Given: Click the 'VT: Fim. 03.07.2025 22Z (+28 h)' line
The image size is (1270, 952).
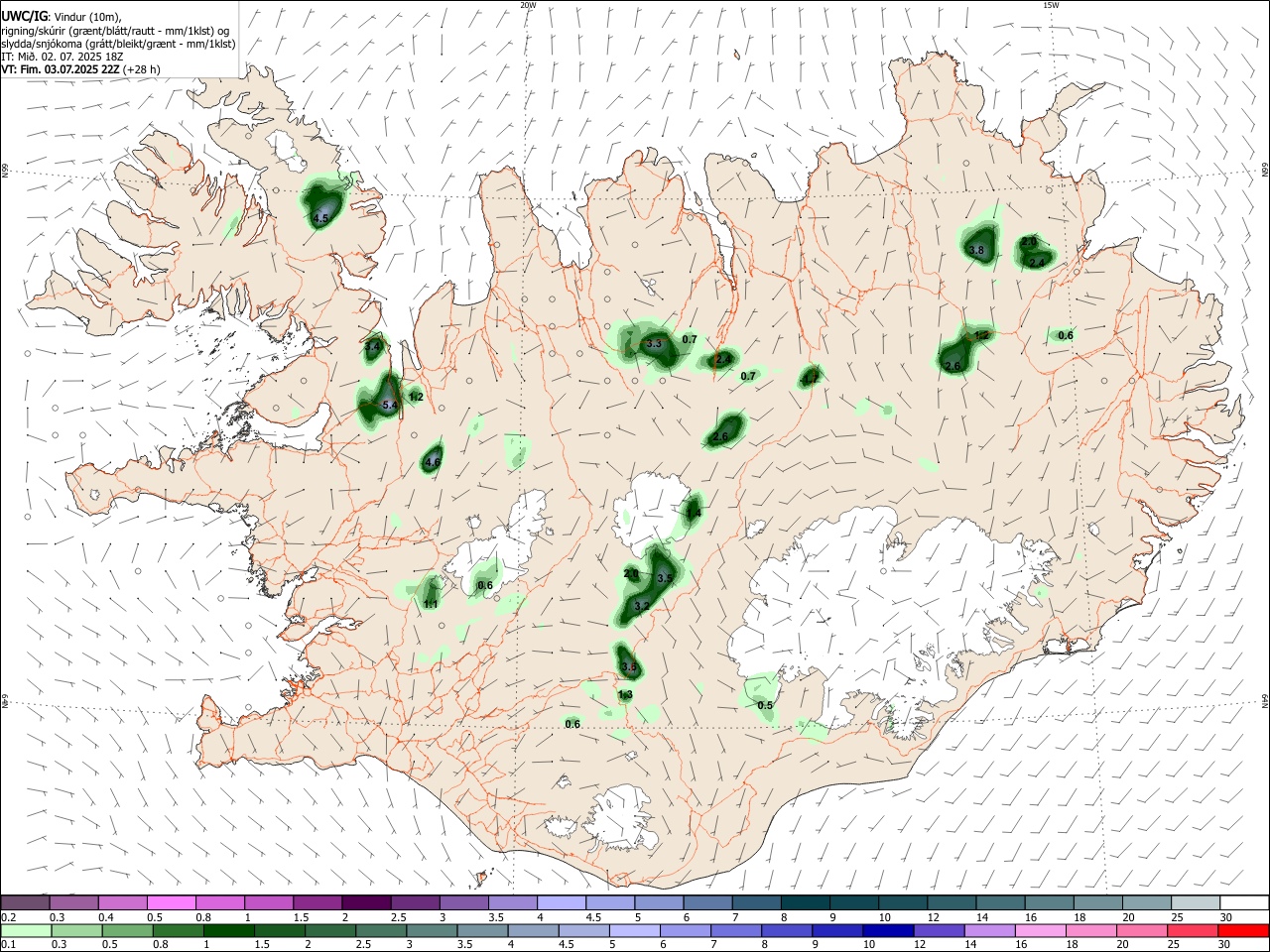Looking at the screenshot, I should (81, 69).
